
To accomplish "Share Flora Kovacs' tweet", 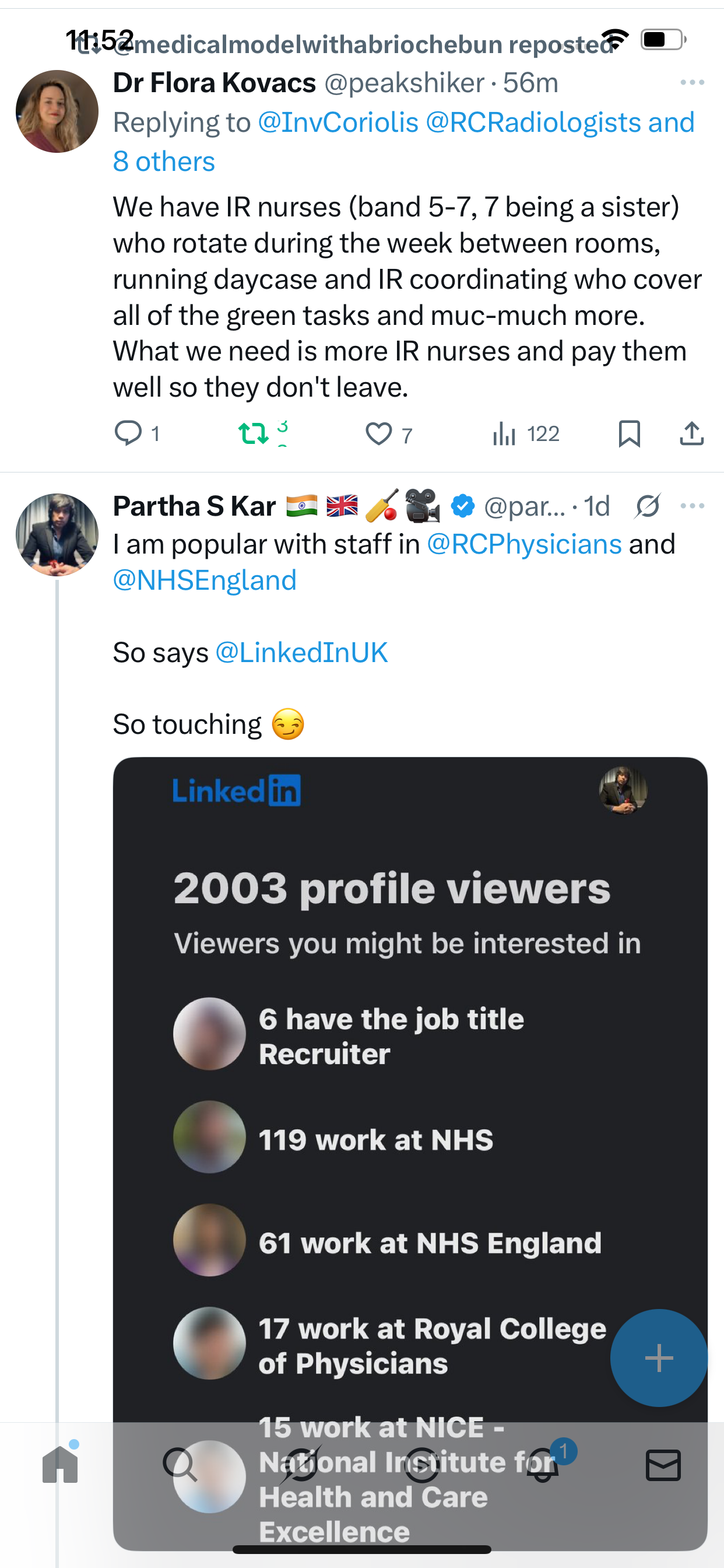I will tap(692, 434).
